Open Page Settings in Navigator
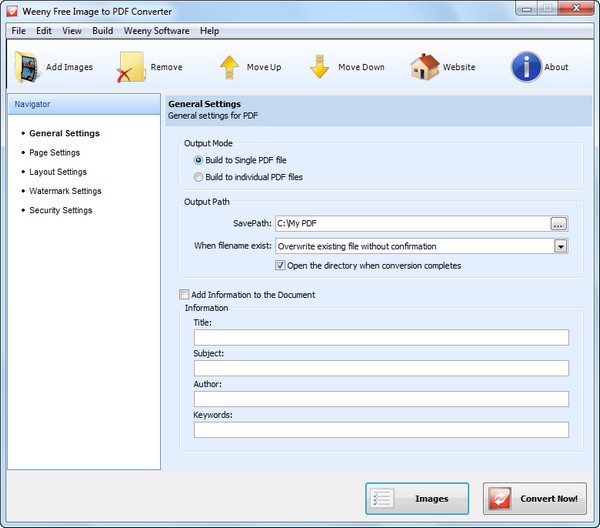Viewport: 600px width, 528px height. (x=54, y=153)
